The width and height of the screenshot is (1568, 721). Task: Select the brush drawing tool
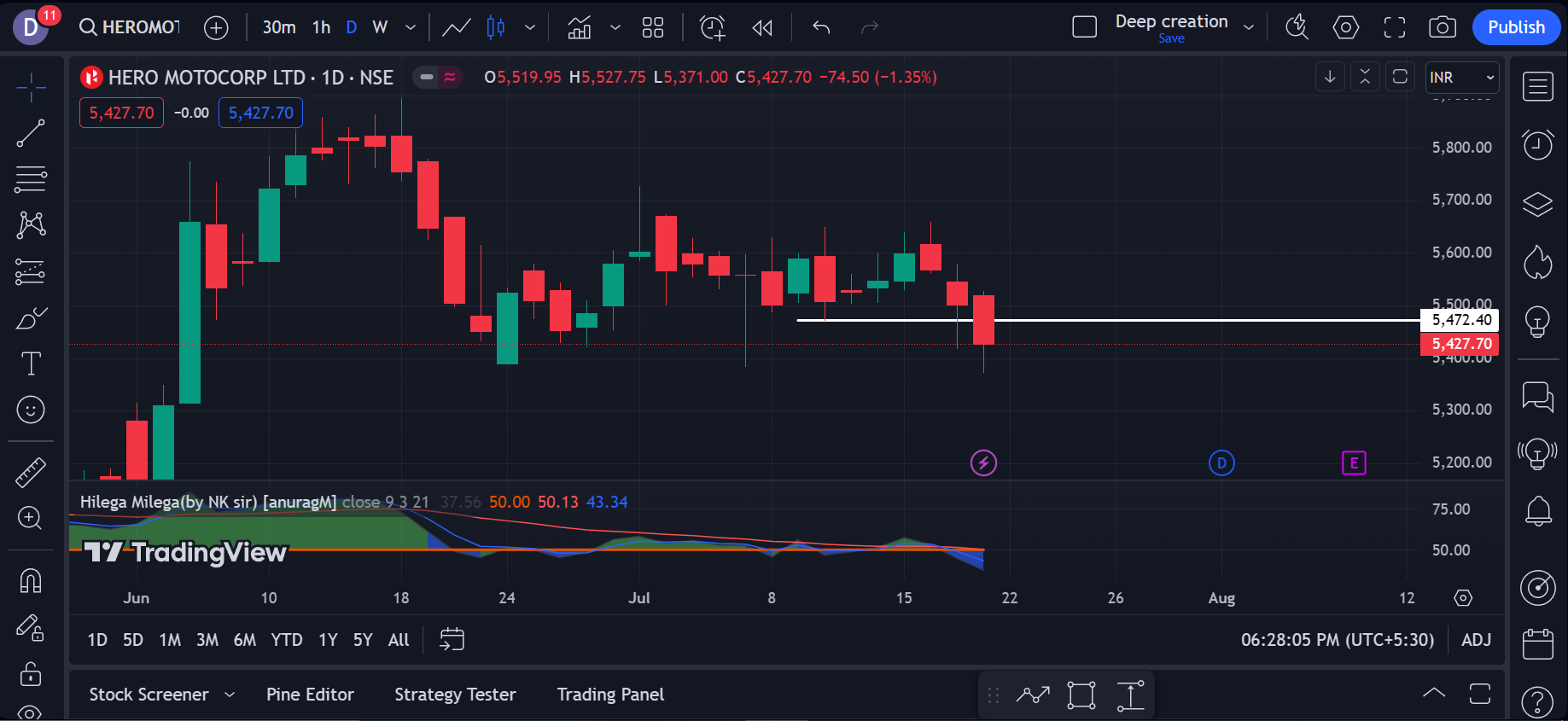[x=31, y=318]
